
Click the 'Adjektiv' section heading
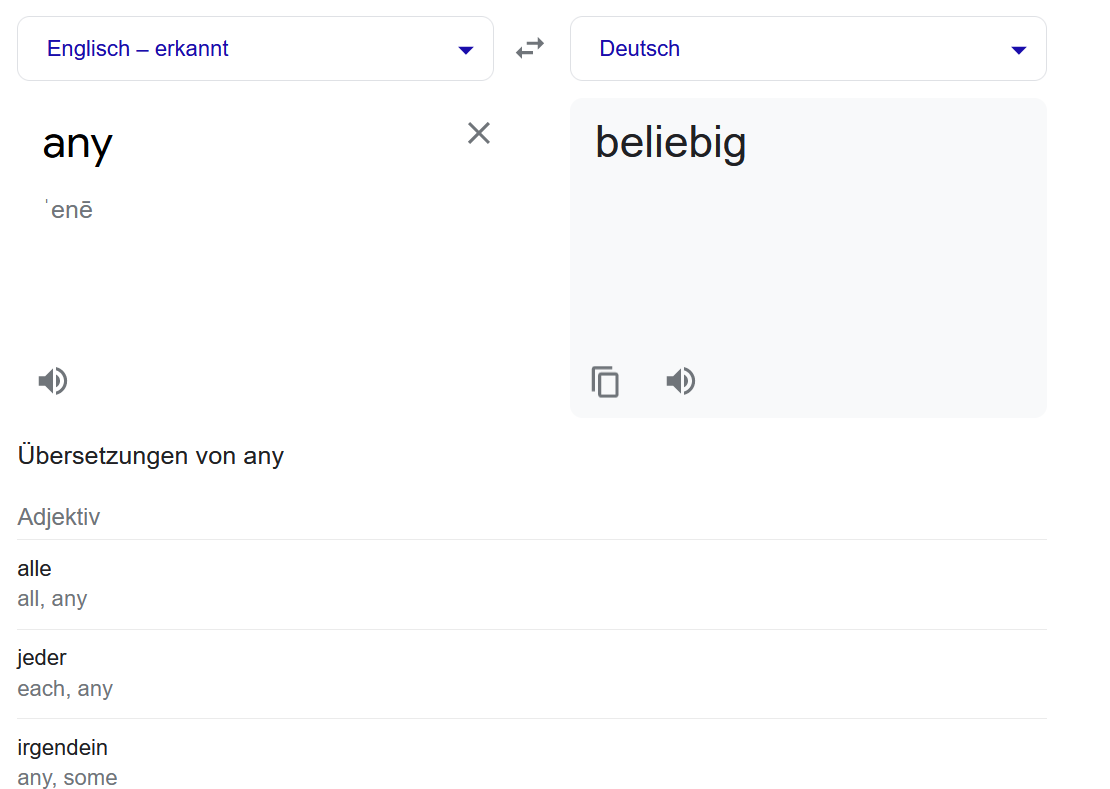click(x=59, y=517)
